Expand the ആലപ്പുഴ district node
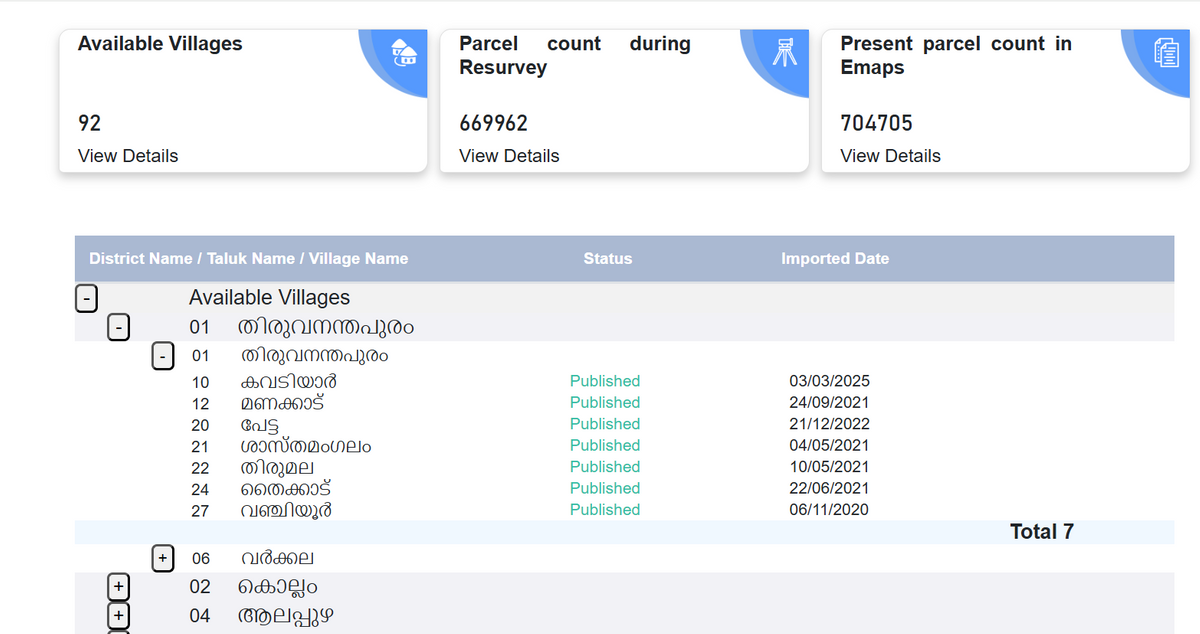The image size is (1200, 634). pyautogui.click(x=118, y=615)
